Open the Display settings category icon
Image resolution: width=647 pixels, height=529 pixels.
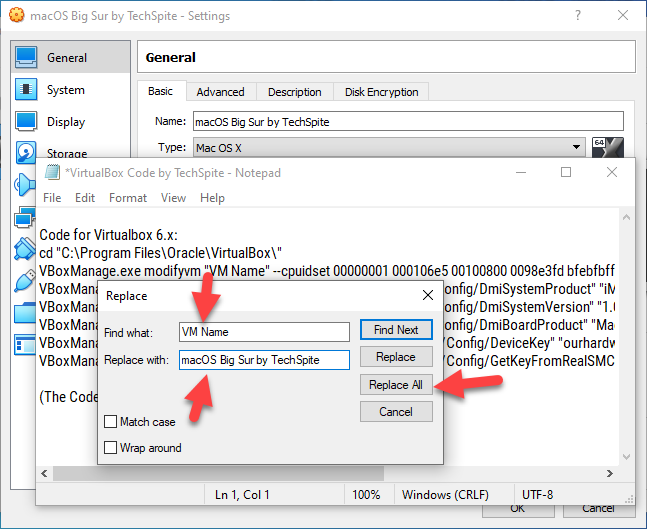click(26, 122)
